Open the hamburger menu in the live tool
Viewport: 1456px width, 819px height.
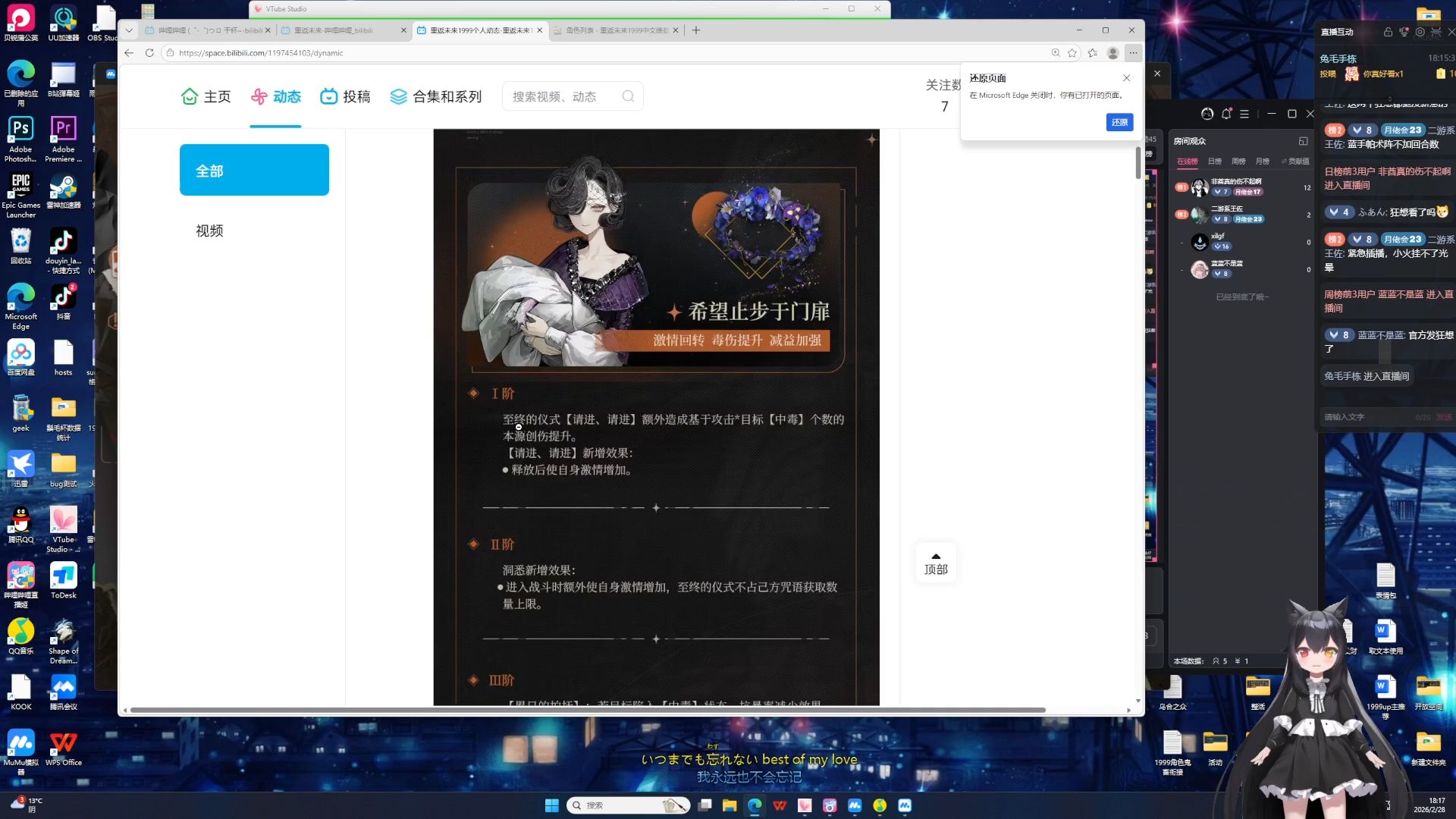coord(1244,114)
